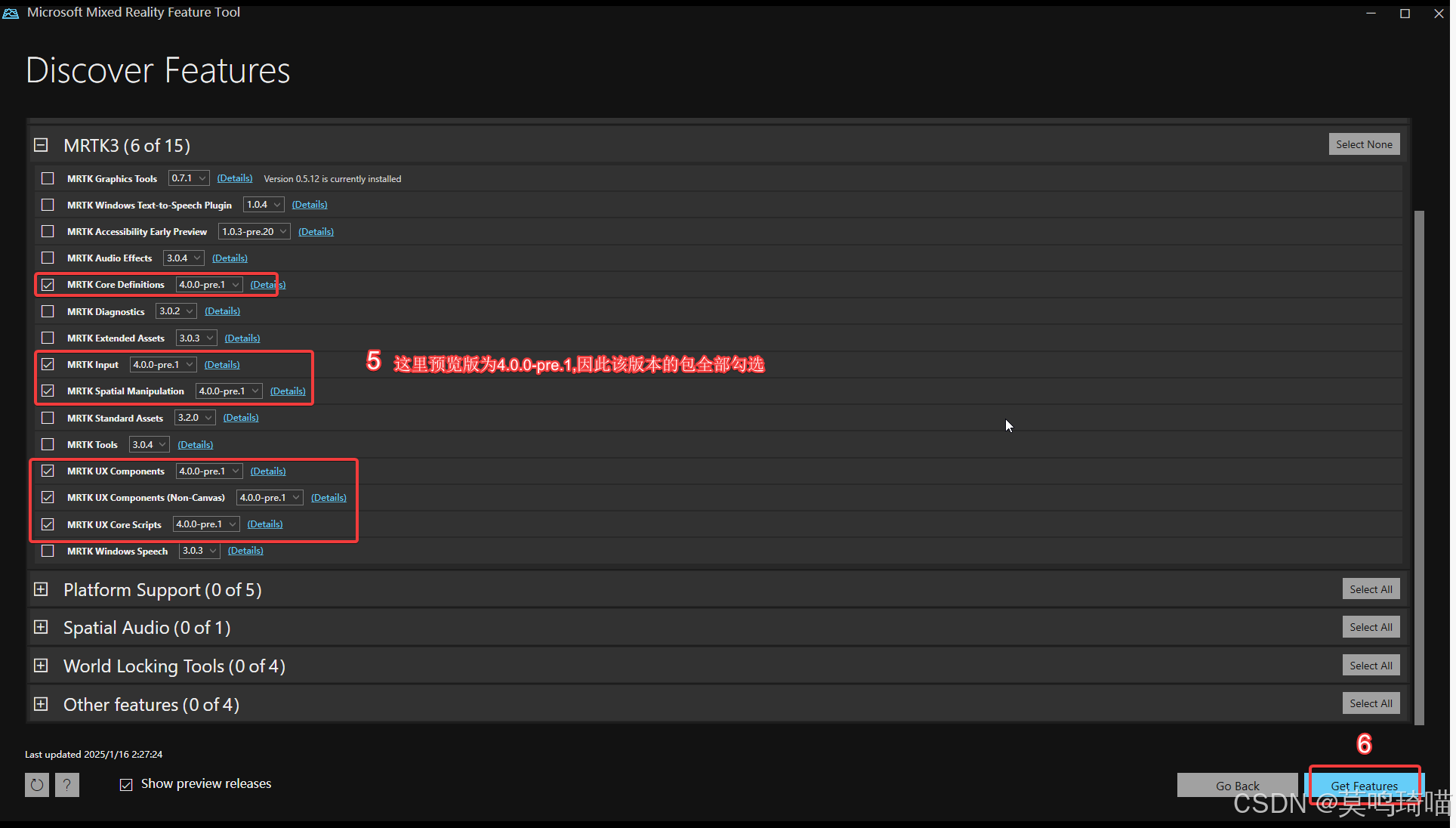Open Details link for MRTK Audio Effects
The width and height of the screenshot is (1456, 828).
coord(230,258)
